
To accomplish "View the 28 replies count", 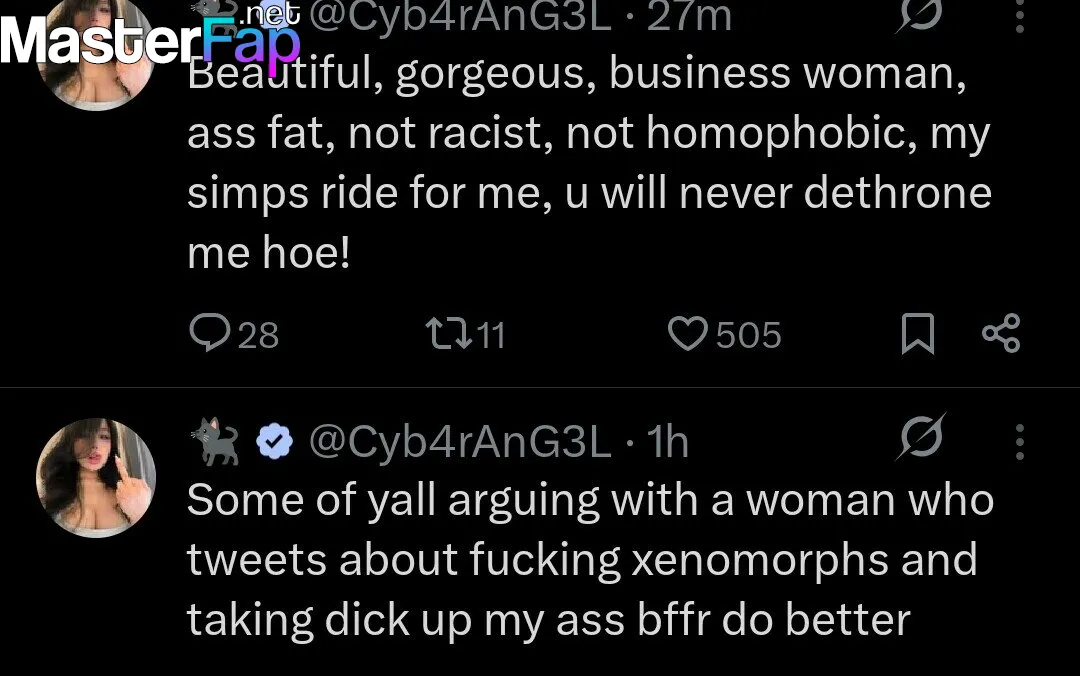I will coord(258,335).
